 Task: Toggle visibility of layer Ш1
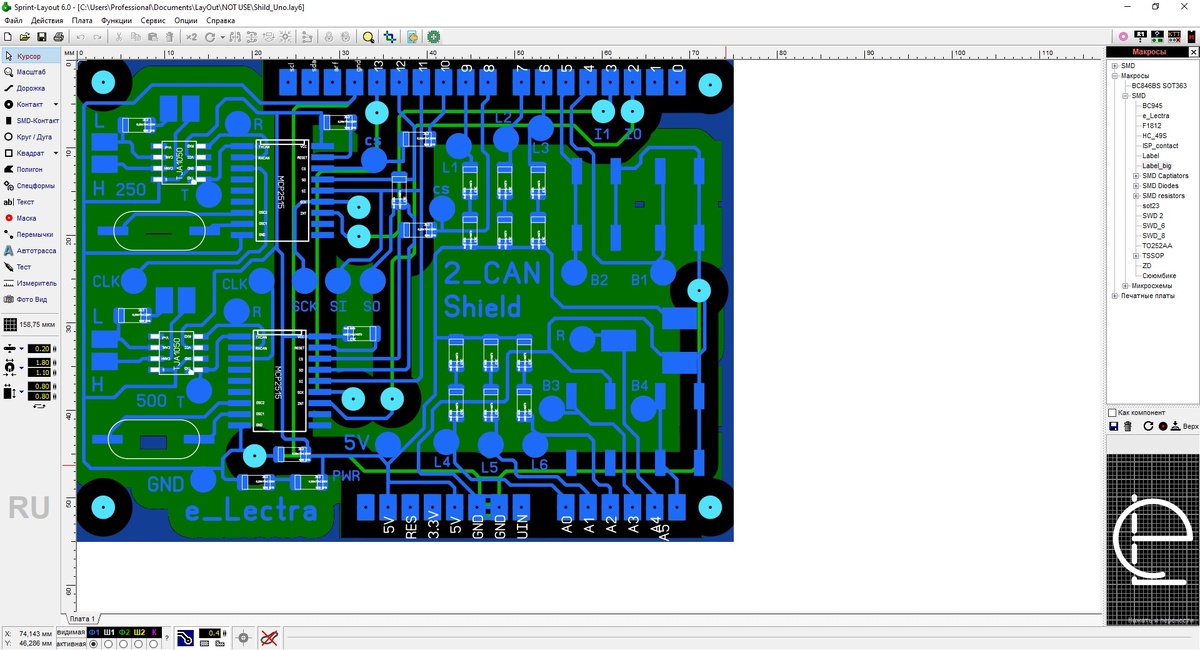point(110,632)
